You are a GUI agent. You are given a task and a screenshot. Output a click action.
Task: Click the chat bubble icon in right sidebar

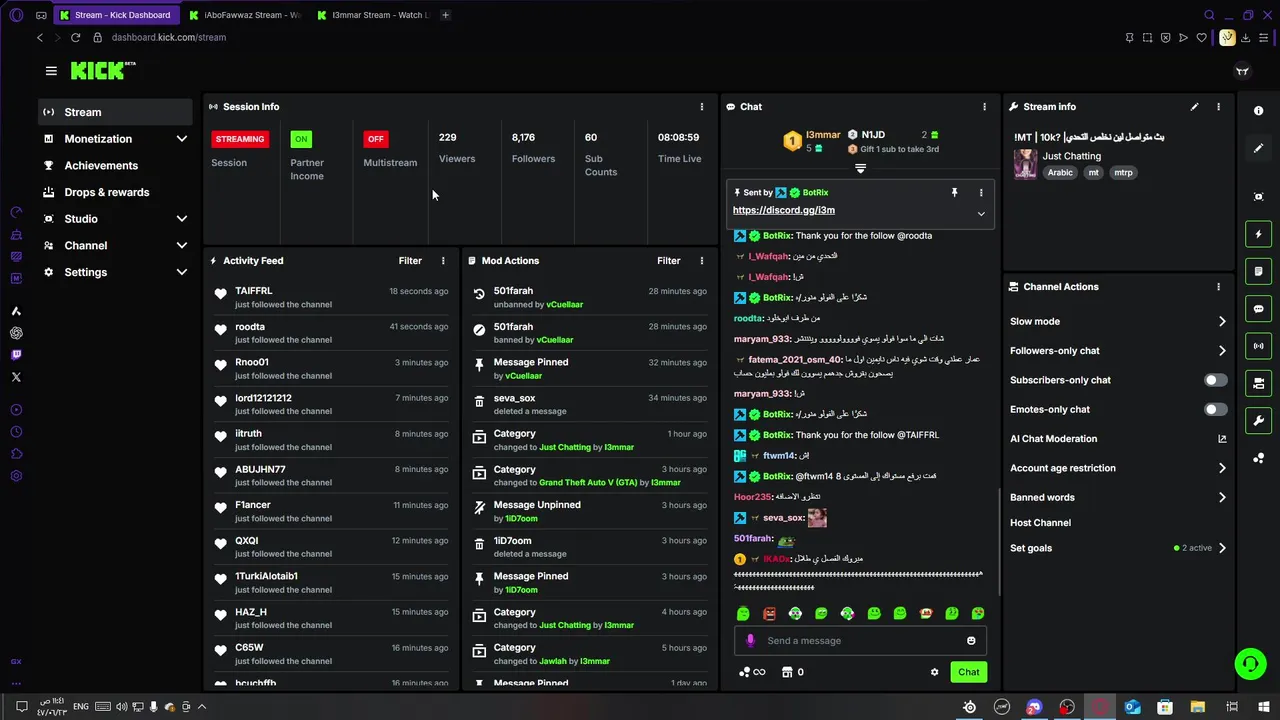[1258, 309]
